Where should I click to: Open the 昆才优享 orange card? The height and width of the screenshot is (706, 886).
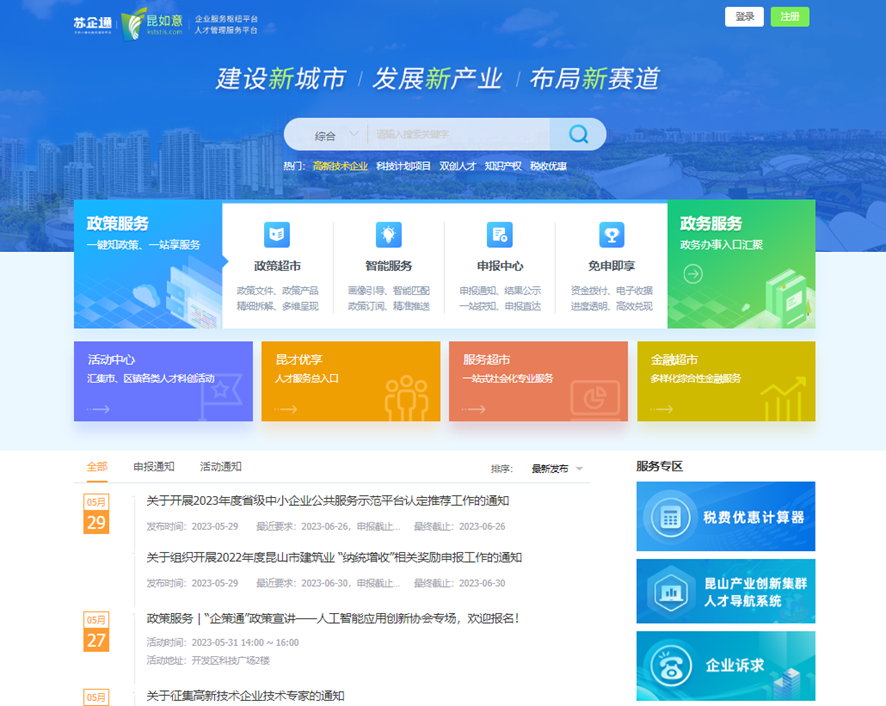pos(350,381)
